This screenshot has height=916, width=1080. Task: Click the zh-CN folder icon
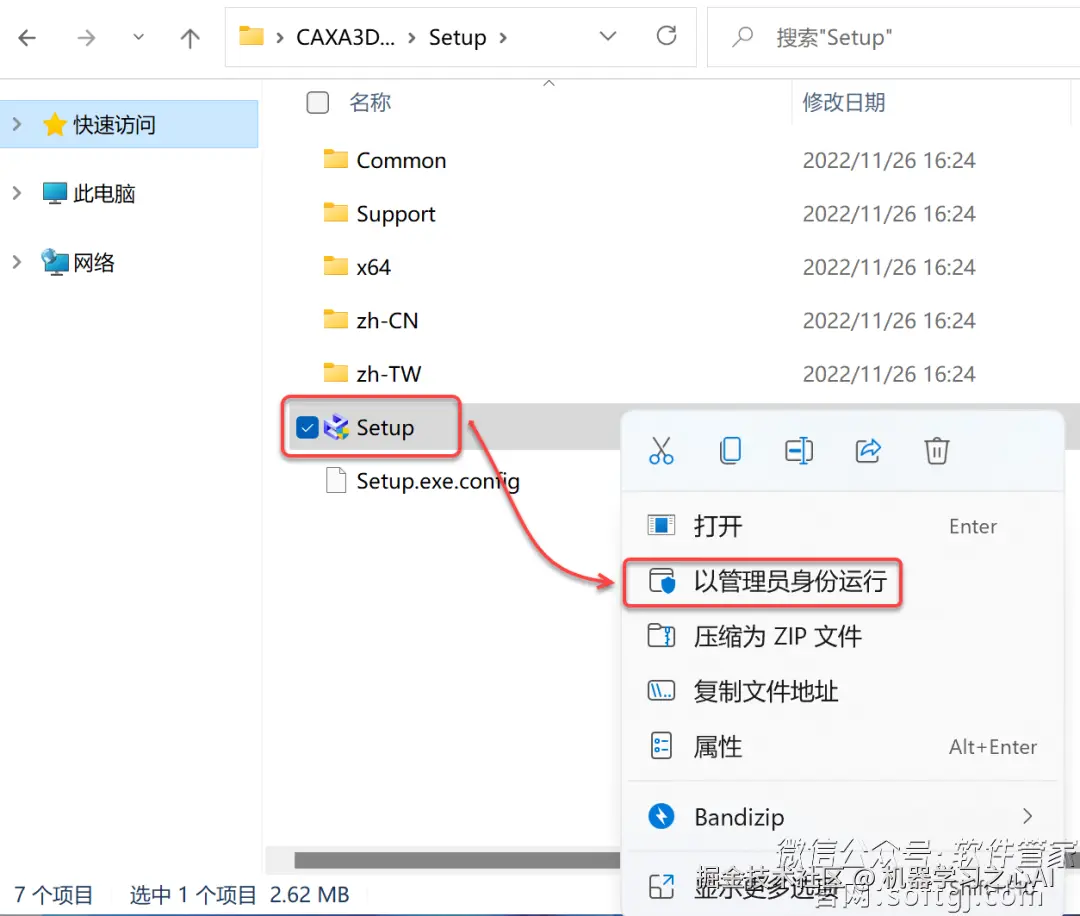[335, 320]
